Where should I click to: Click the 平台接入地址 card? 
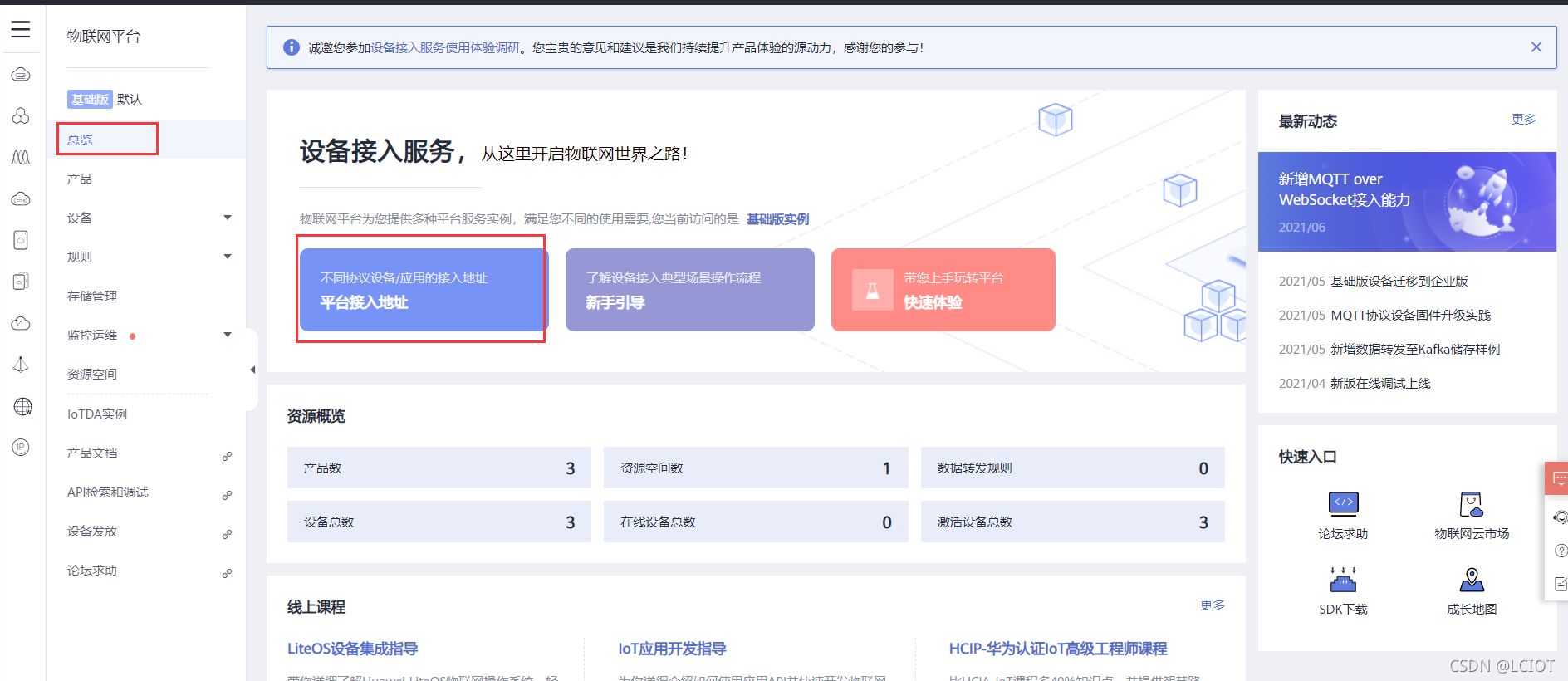424,290
